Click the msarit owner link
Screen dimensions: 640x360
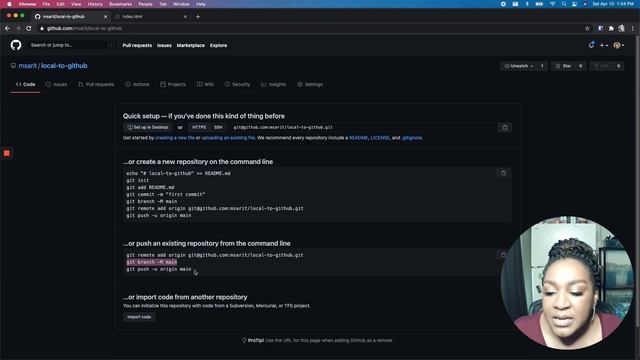(x=27, y=66)
